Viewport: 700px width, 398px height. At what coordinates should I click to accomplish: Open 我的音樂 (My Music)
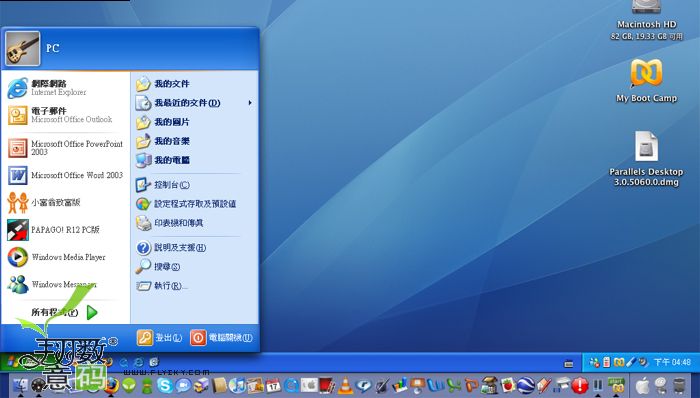click(x=162, y=141)
